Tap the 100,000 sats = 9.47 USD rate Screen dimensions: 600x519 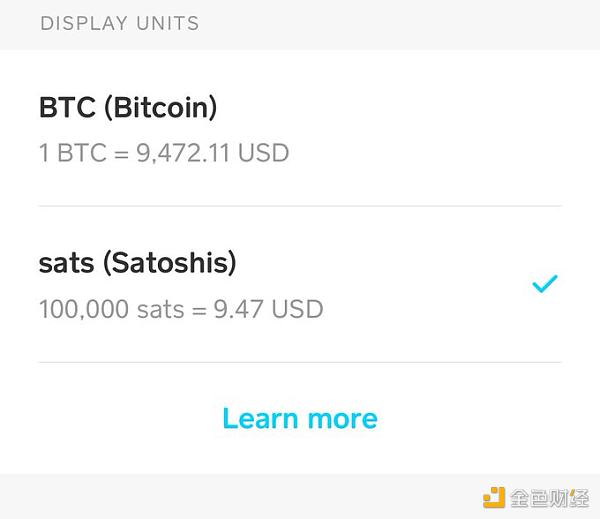click(181, 309)
